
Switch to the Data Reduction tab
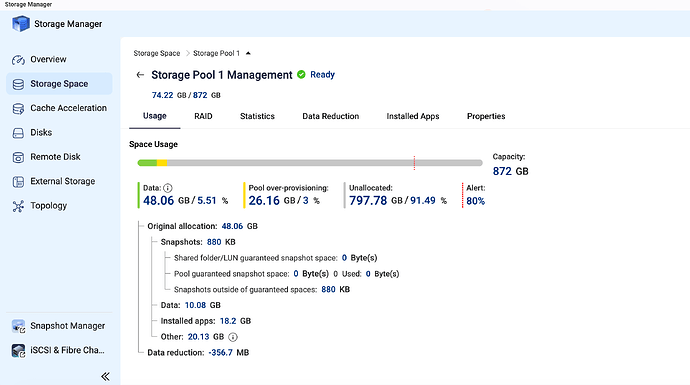click(330, 116)
